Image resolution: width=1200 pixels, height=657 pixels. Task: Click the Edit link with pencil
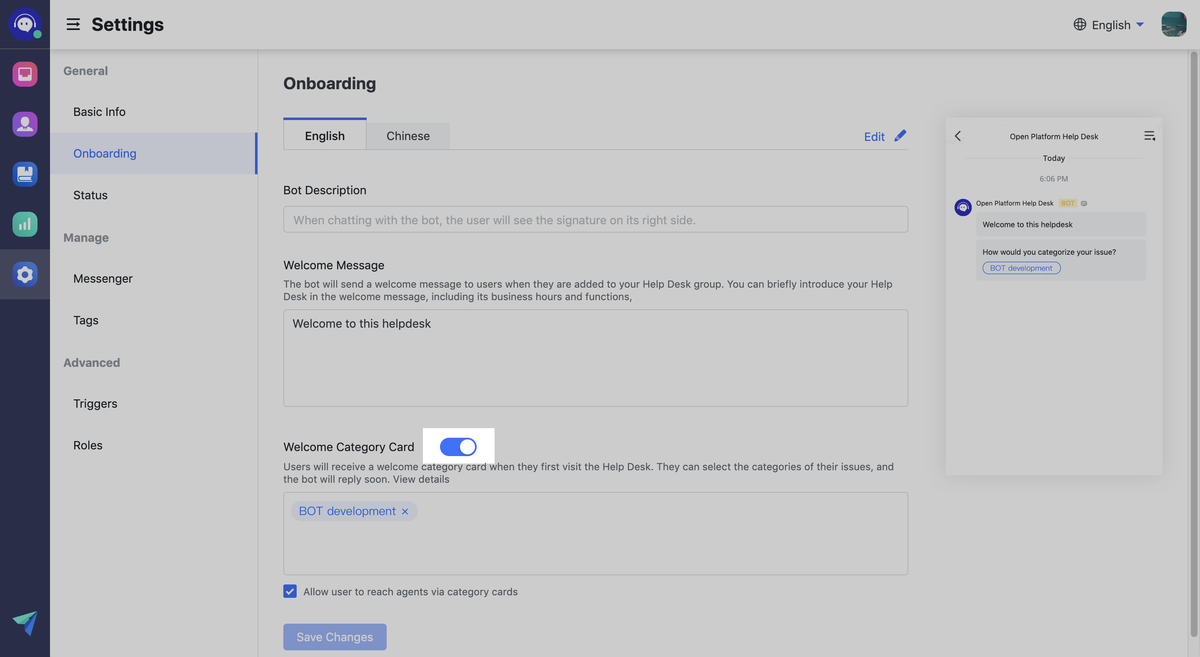(884, 136)
